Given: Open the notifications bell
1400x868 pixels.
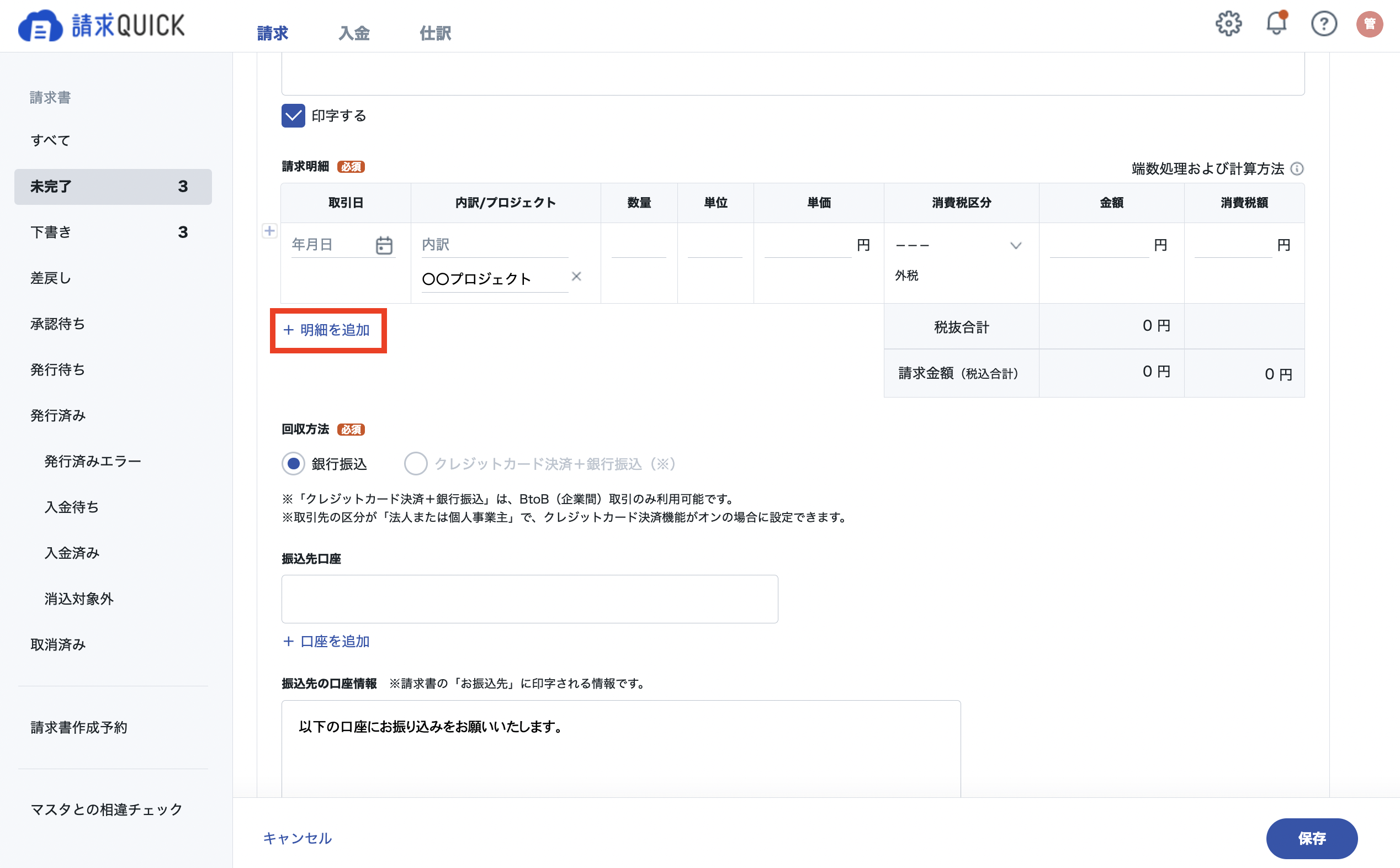Looking at the screenshot, I should point(1277,24).
